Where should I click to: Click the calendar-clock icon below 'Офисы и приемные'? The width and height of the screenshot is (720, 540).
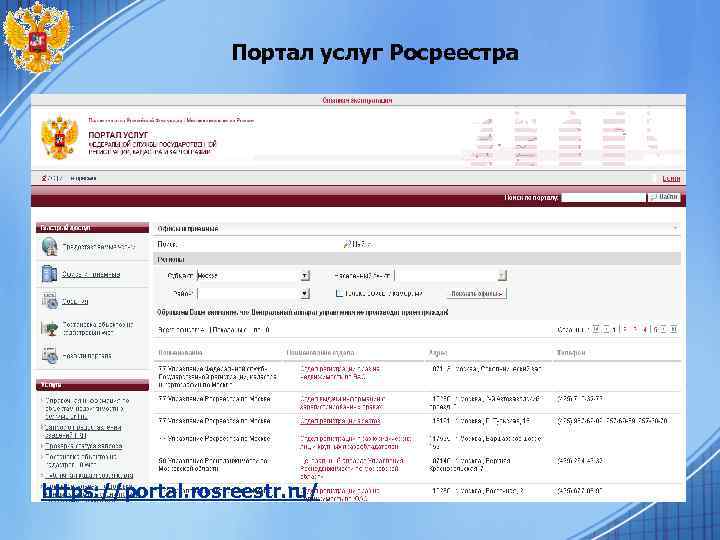[49, 301]
